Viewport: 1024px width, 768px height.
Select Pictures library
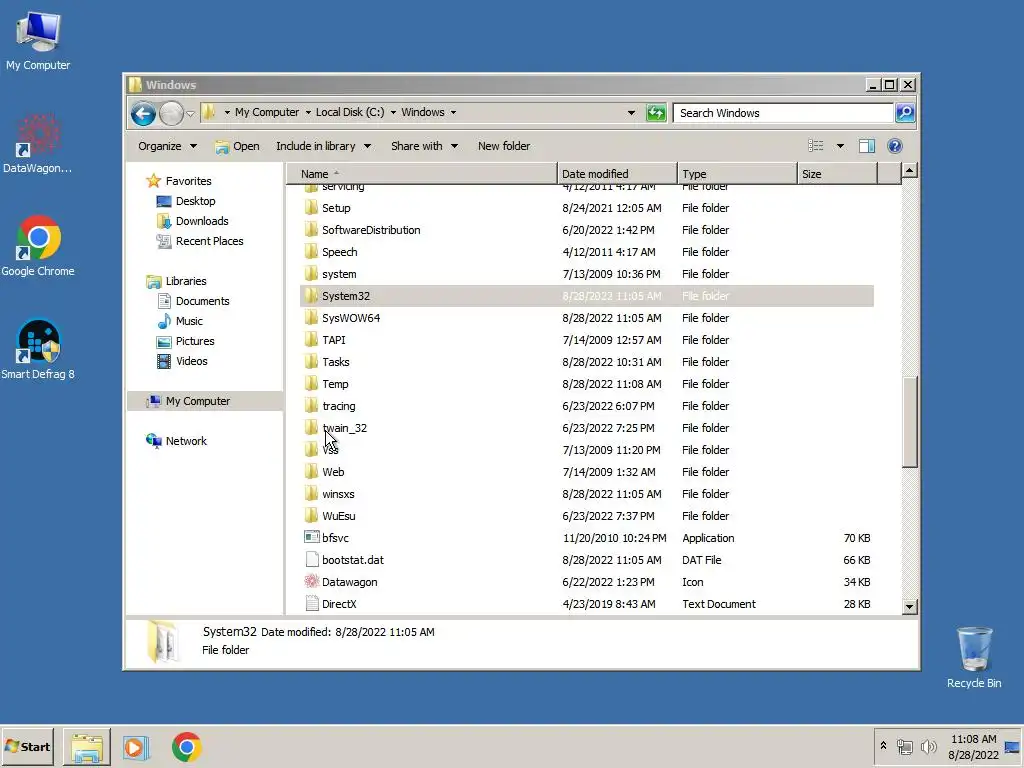pos(195,341)
